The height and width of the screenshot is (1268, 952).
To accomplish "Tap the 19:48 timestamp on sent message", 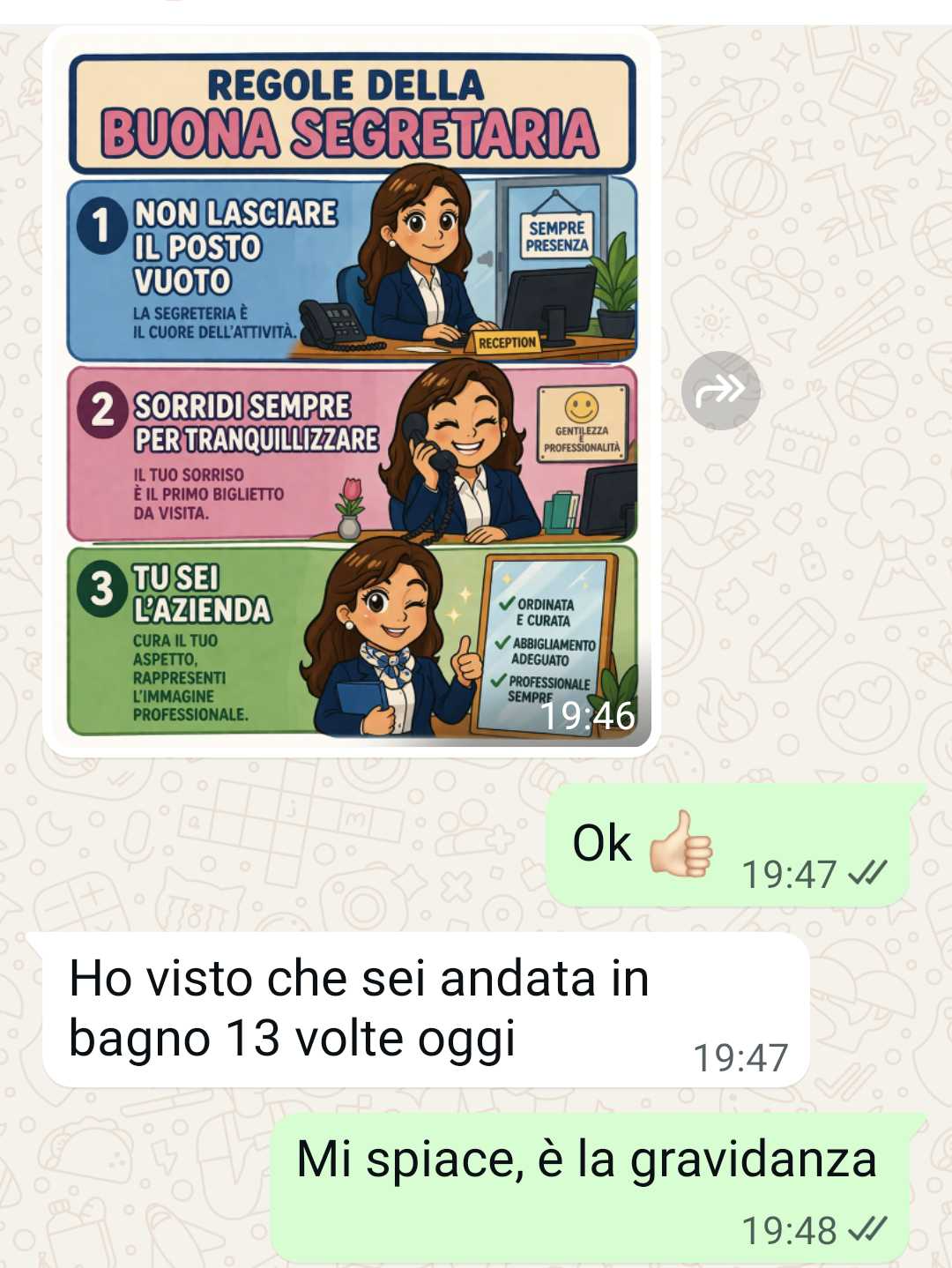I will pyautogui.click(x=789, y=1230).
